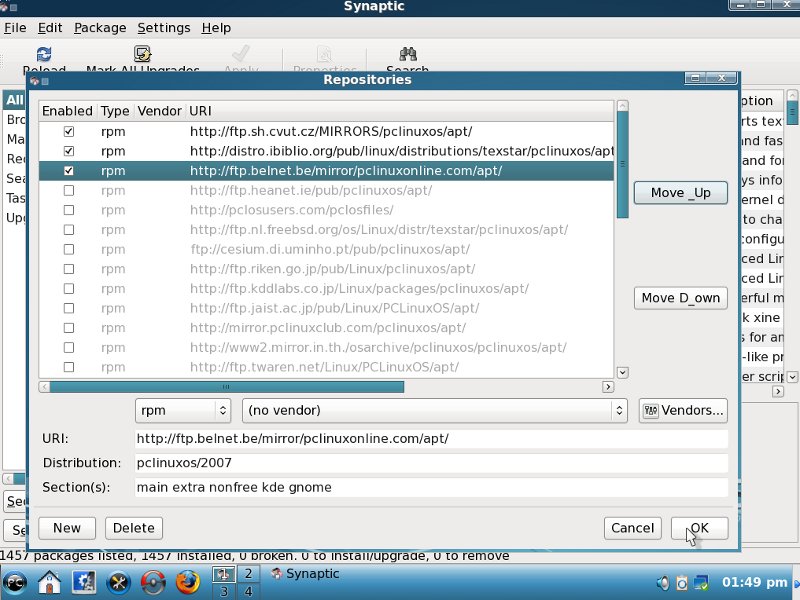Image resolution: width=800 pixels, height=600 pixels.
Task: Open the PCLinuxOS start menu icon
Action: (16, 581)
